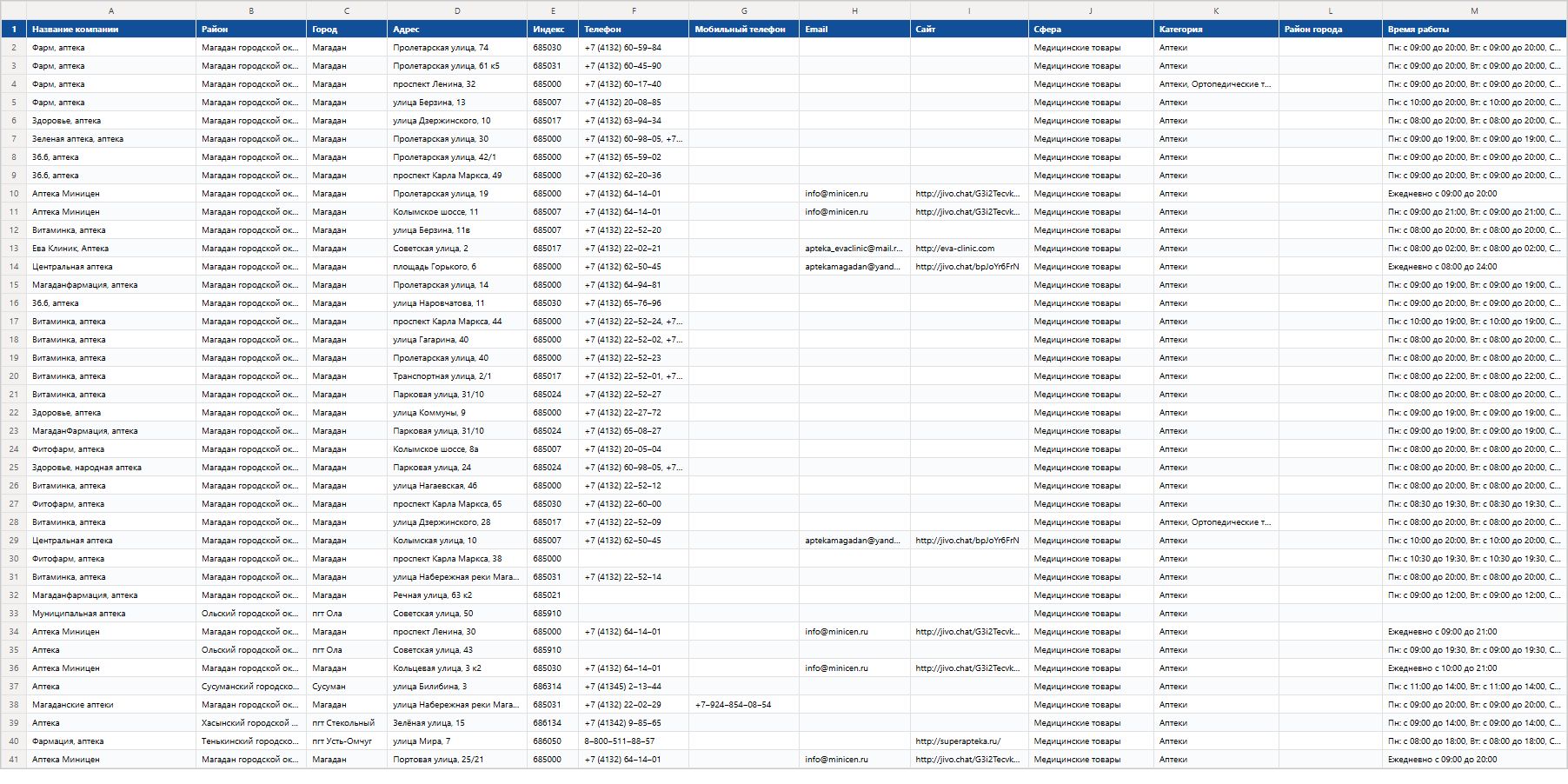Click the 'Категория' header cell
The image size is (1568, 784).
1216,30
